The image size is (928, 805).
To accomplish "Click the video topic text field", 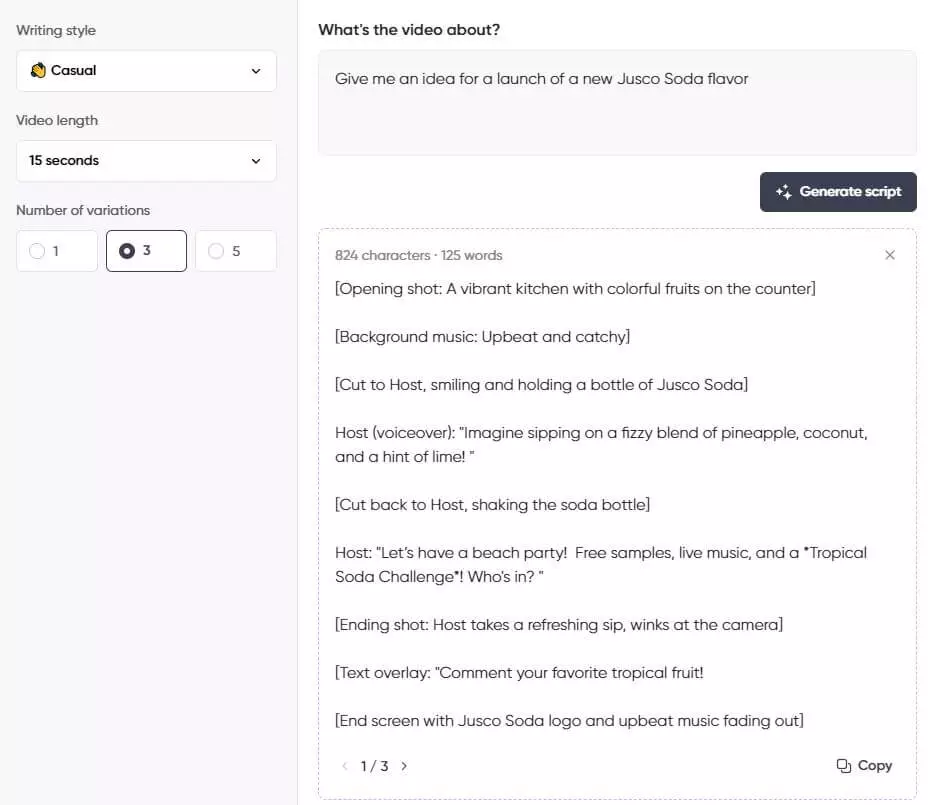I will pos(617,103).
